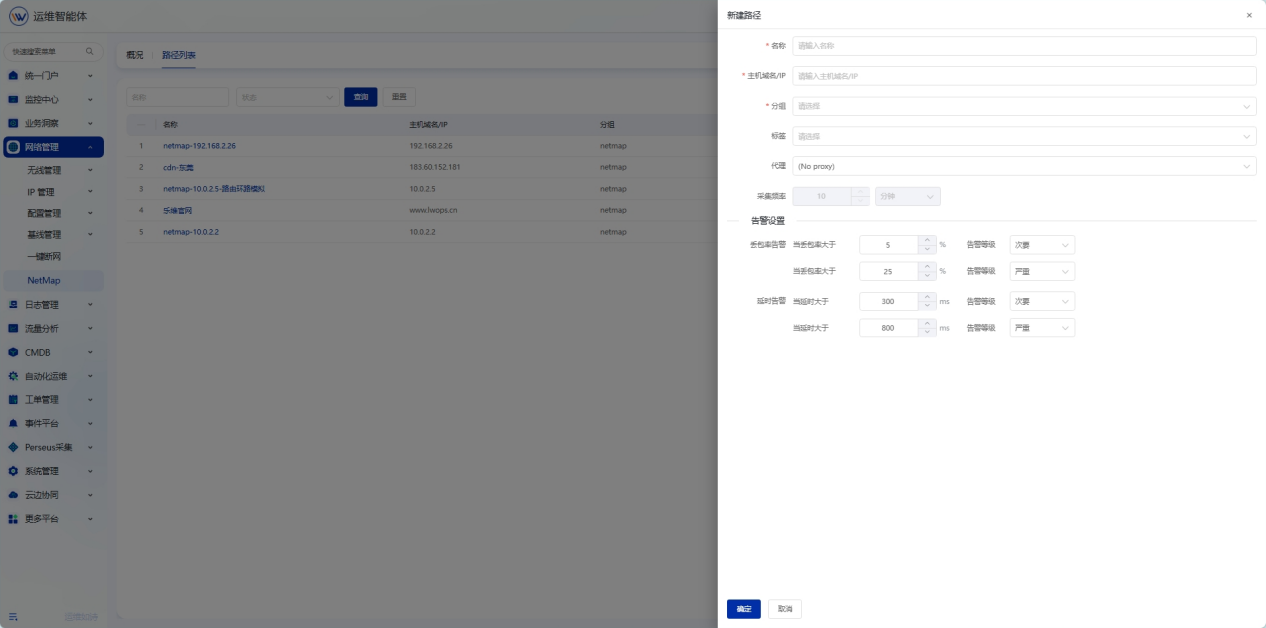Open the 一键断网 menu item
This screenshot has width=1266, height=628.
44,257
